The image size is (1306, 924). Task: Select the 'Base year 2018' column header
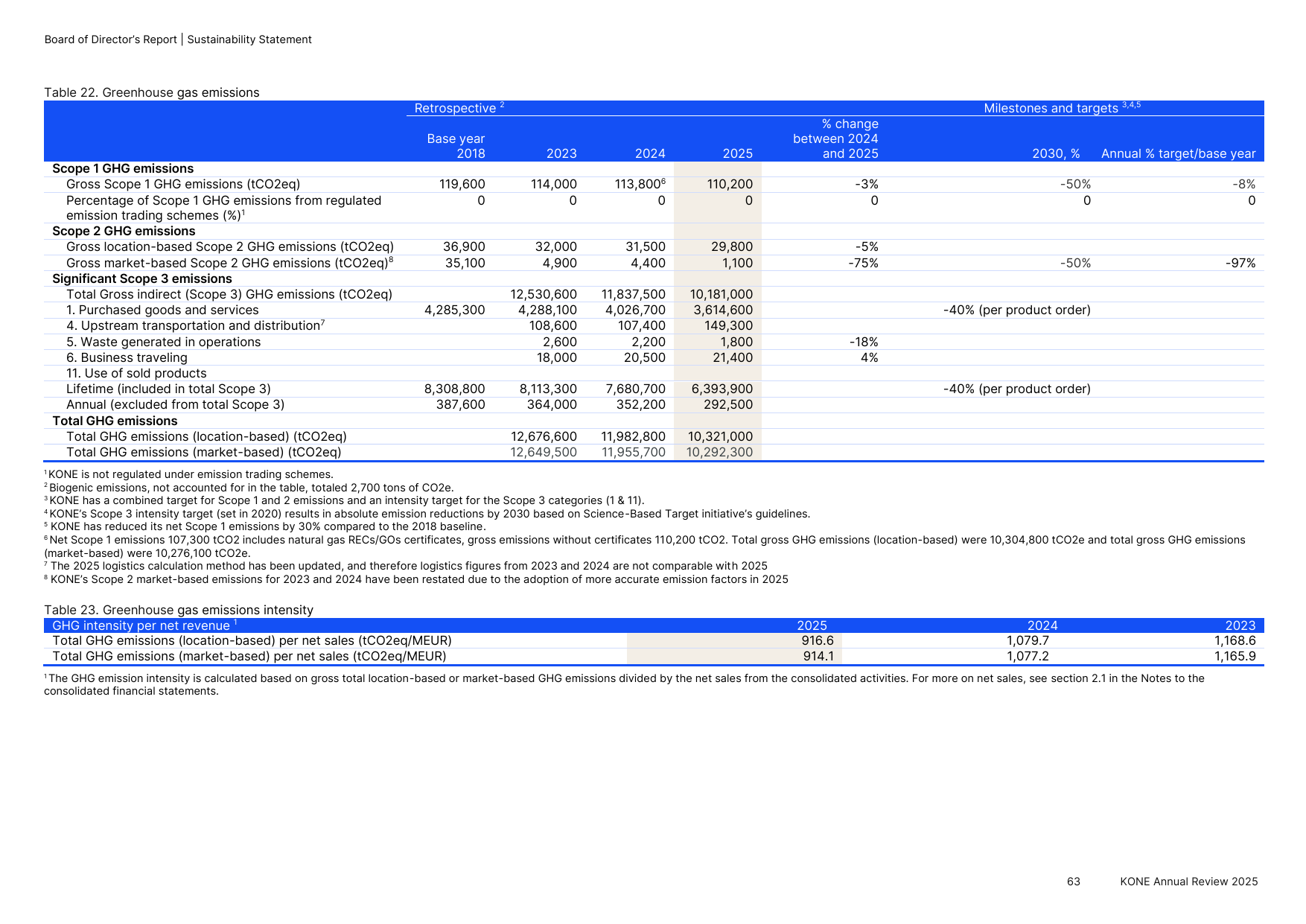[x=456, y=146]
